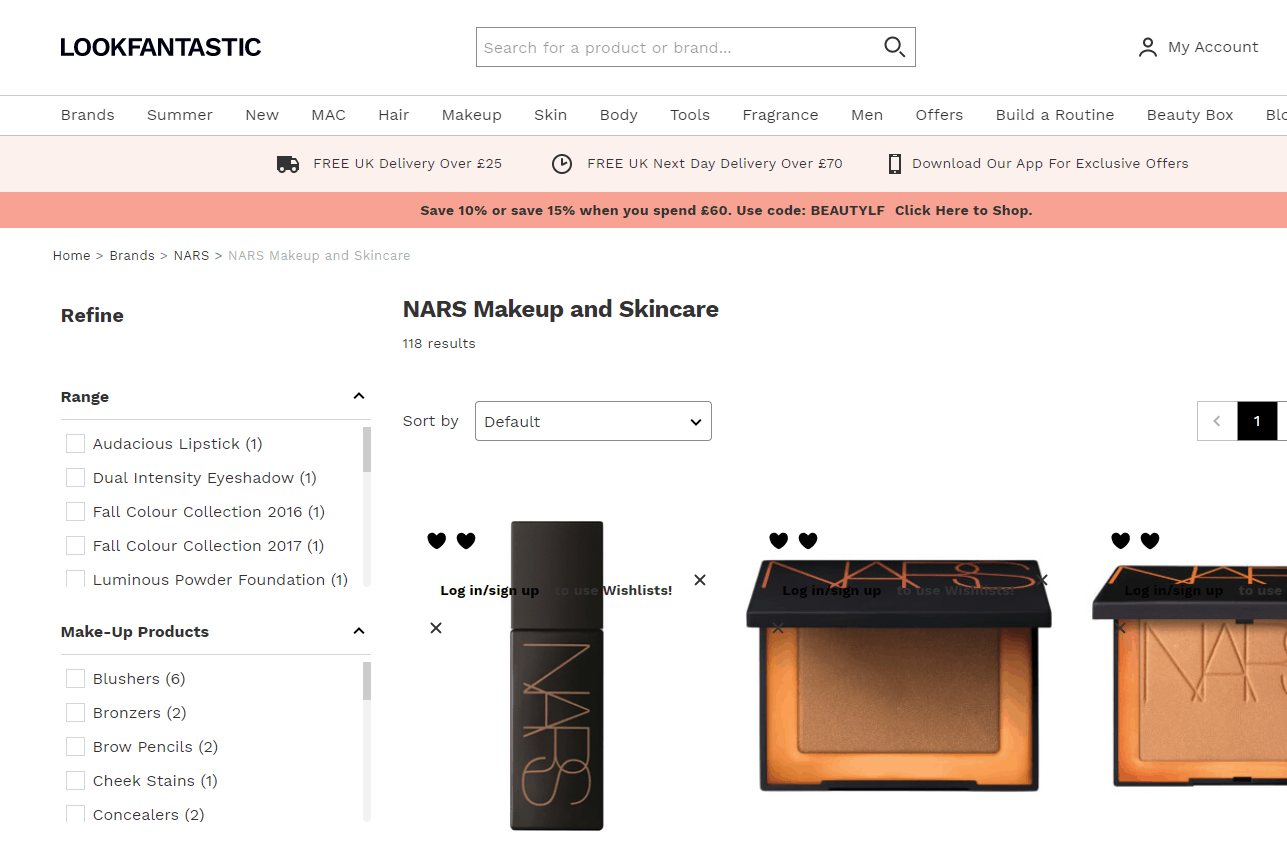Collapse the Make-Up Products filter section
Viewport: 1287px width, 844px height.
click(359, 632)
